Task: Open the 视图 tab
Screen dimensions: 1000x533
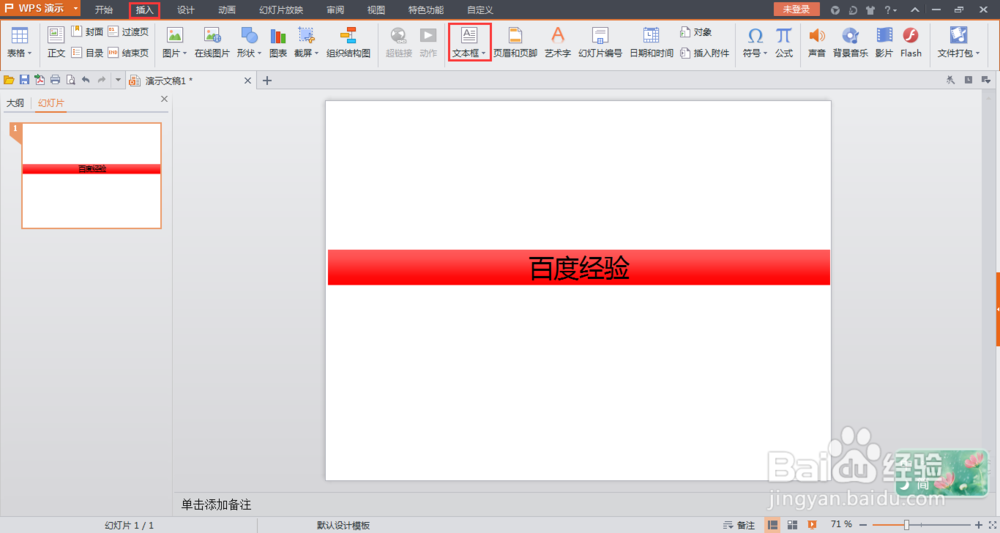Action: [x=376, y=10]
